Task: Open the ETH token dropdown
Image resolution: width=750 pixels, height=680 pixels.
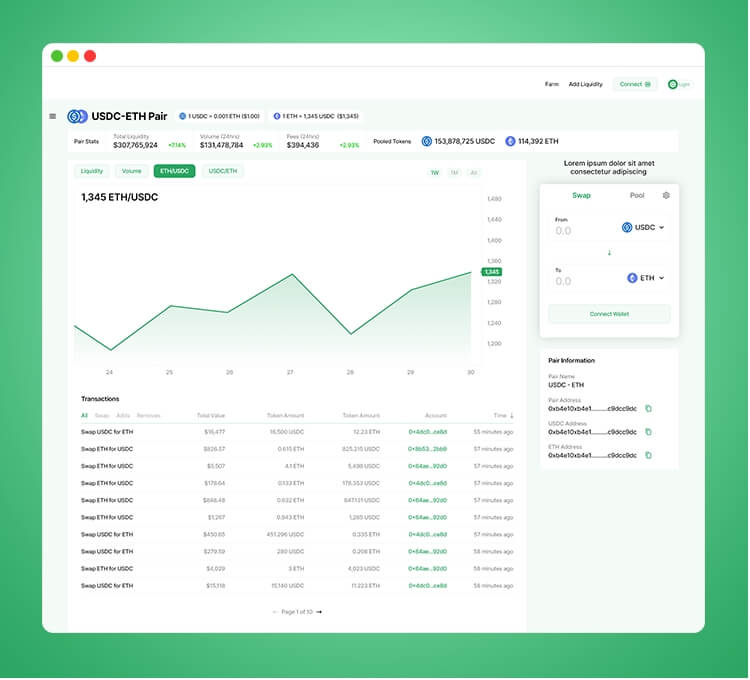Action: [x=646, y=278]
